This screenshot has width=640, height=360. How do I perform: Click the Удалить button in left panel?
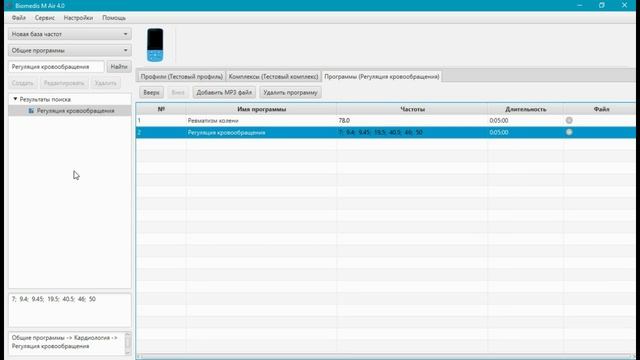(x=105, y=83)
